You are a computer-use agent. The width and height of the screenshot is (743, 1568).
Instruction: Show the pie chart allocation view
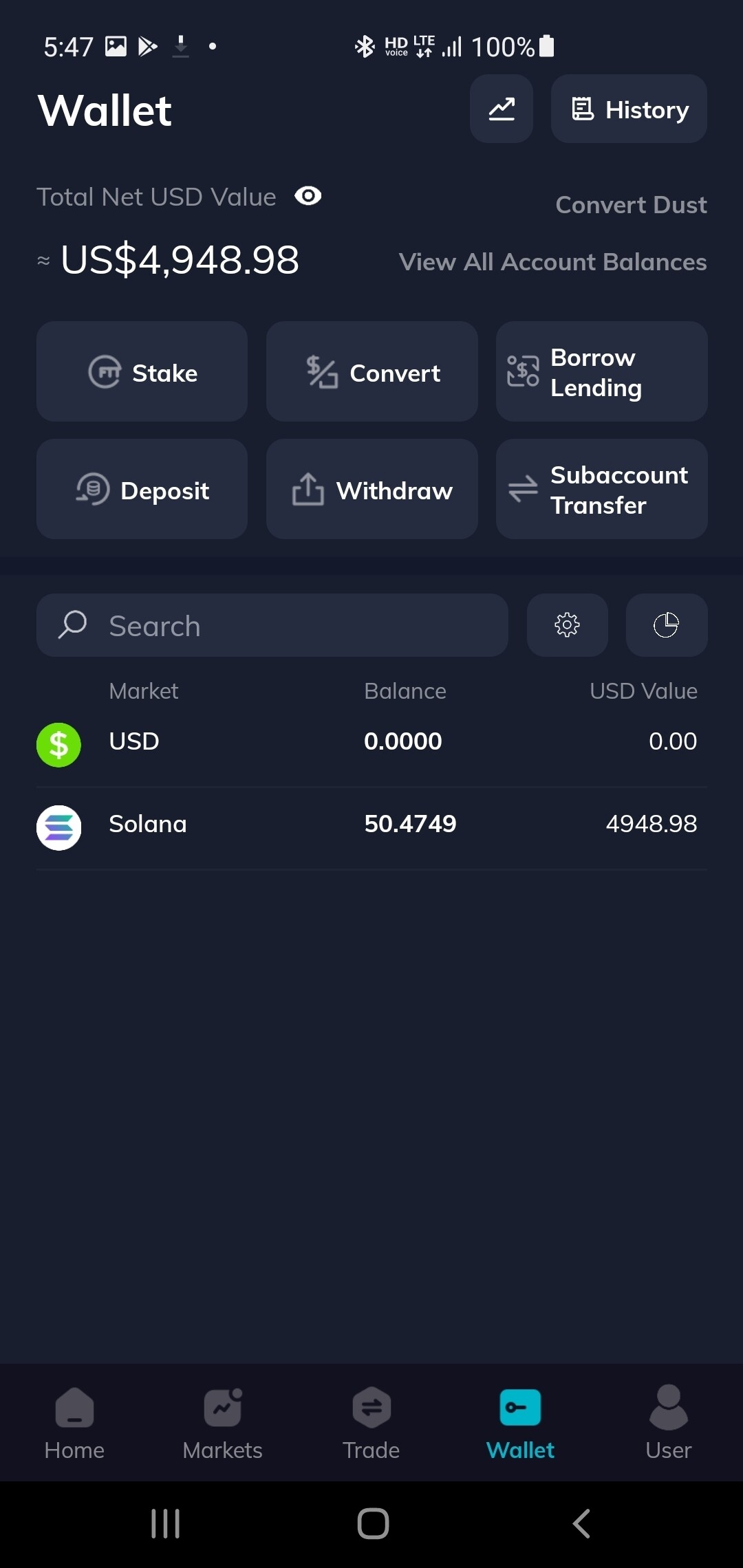[x=666, y=625]
